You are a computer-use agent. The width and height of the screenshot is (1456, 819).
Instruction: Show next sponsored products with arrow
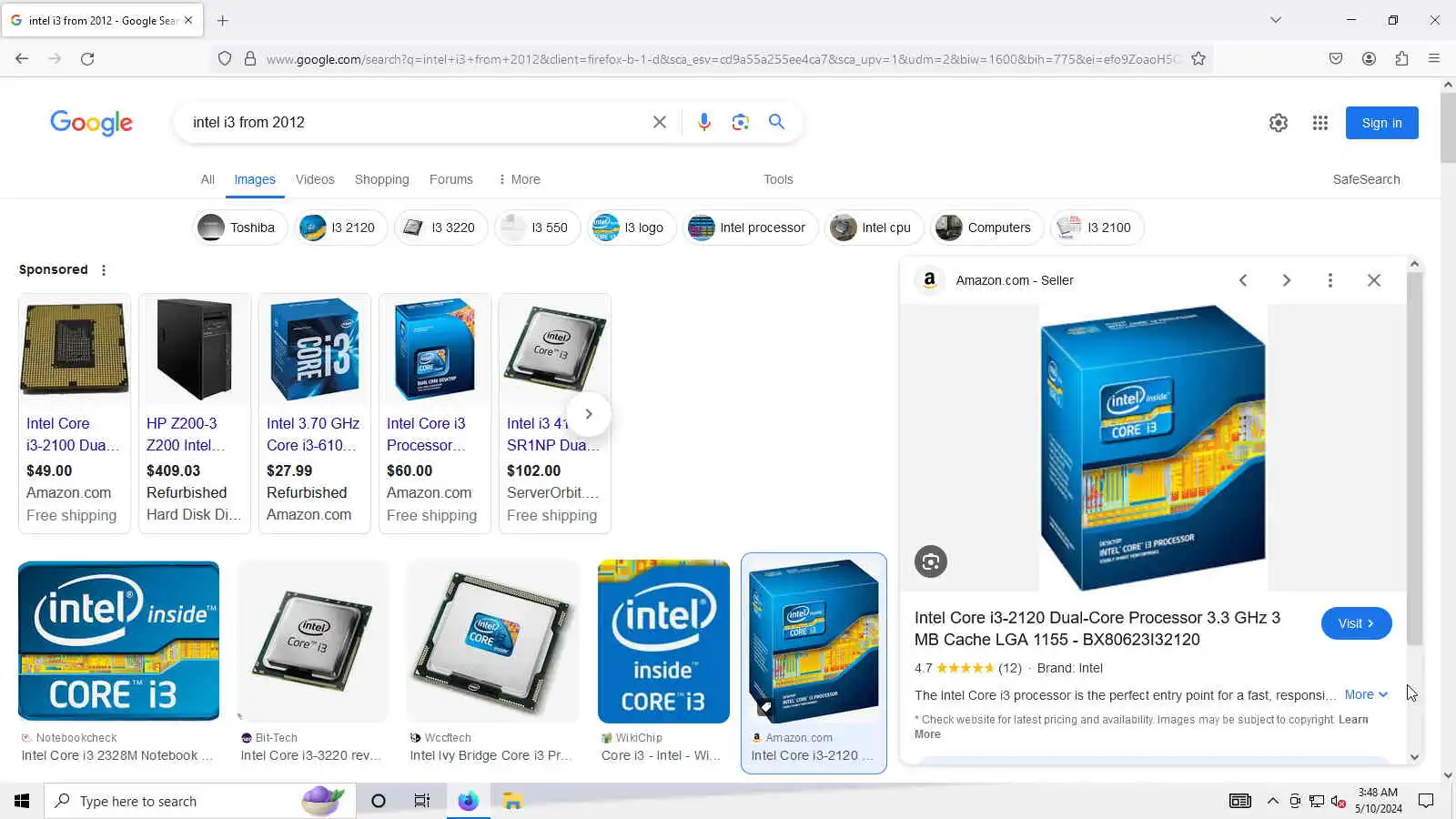[589, 414]
